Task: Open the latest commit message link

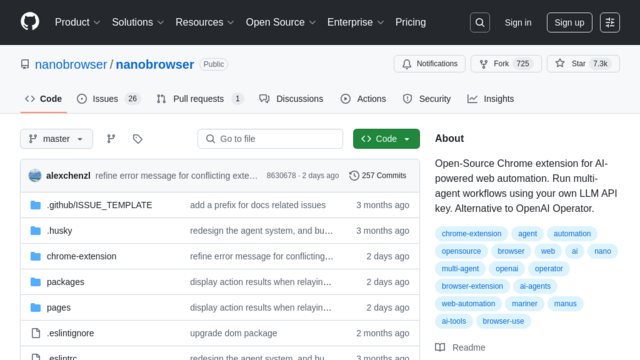Action: 176,176
